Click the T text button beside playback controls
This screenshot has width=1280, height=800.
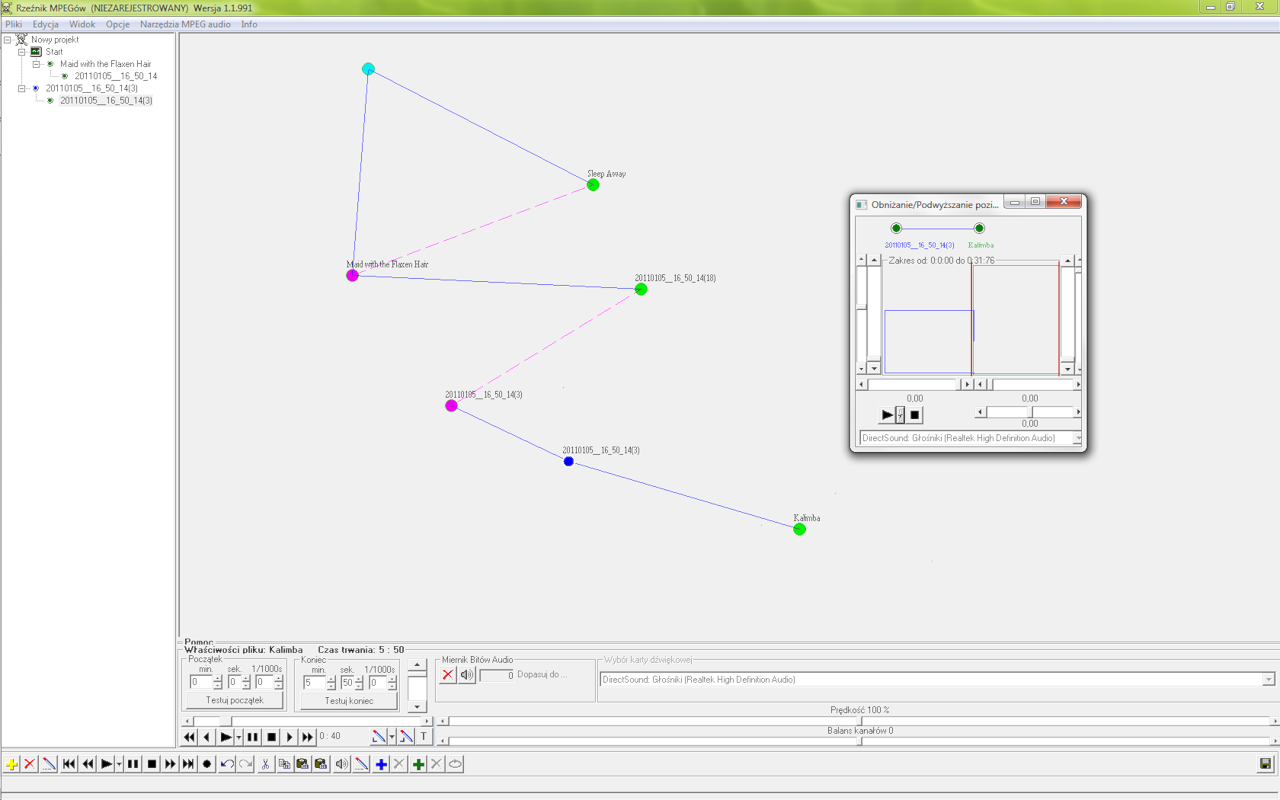pos(423,737)
